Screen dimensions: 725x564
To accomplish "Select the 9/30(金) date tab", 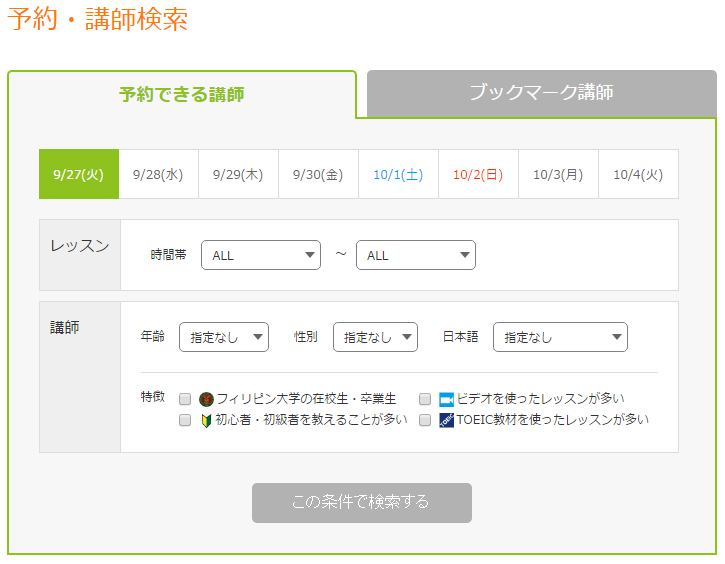I will point(318,174).
